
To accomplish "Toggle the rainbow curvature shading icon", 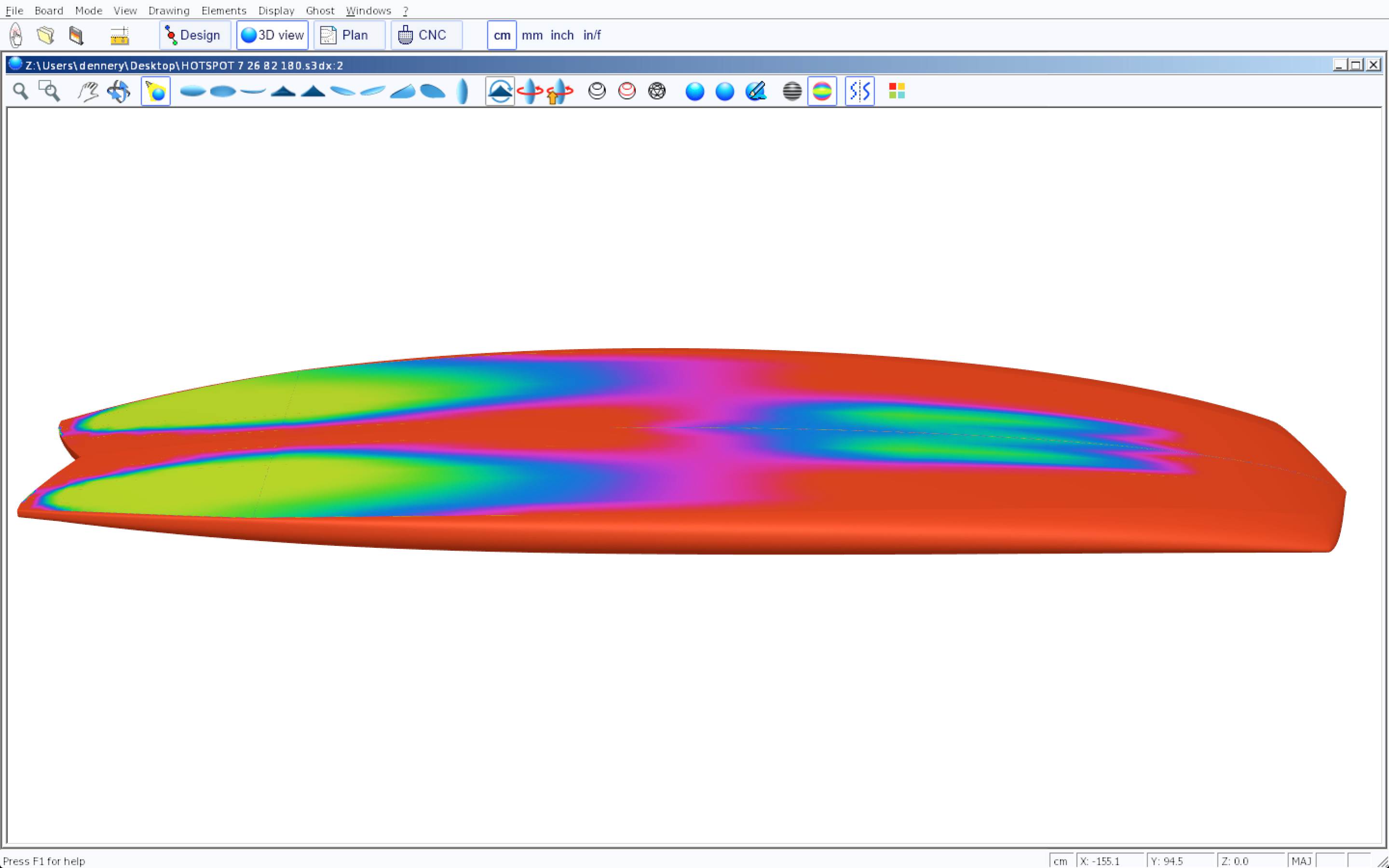I will click(x=822, y=91).
